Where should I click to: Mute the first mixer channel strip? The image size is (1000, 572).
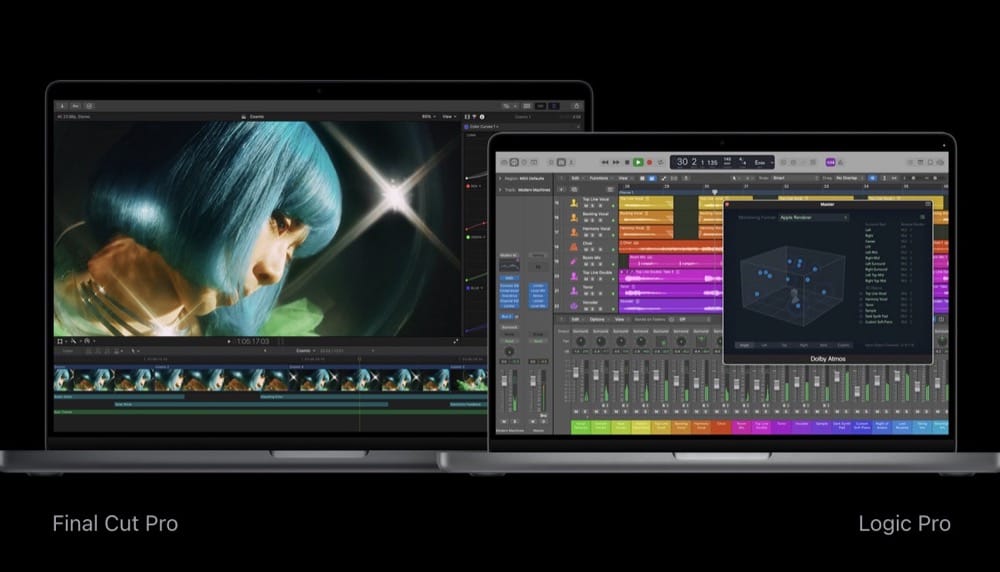pyautogui.click(x=575, y=412)
